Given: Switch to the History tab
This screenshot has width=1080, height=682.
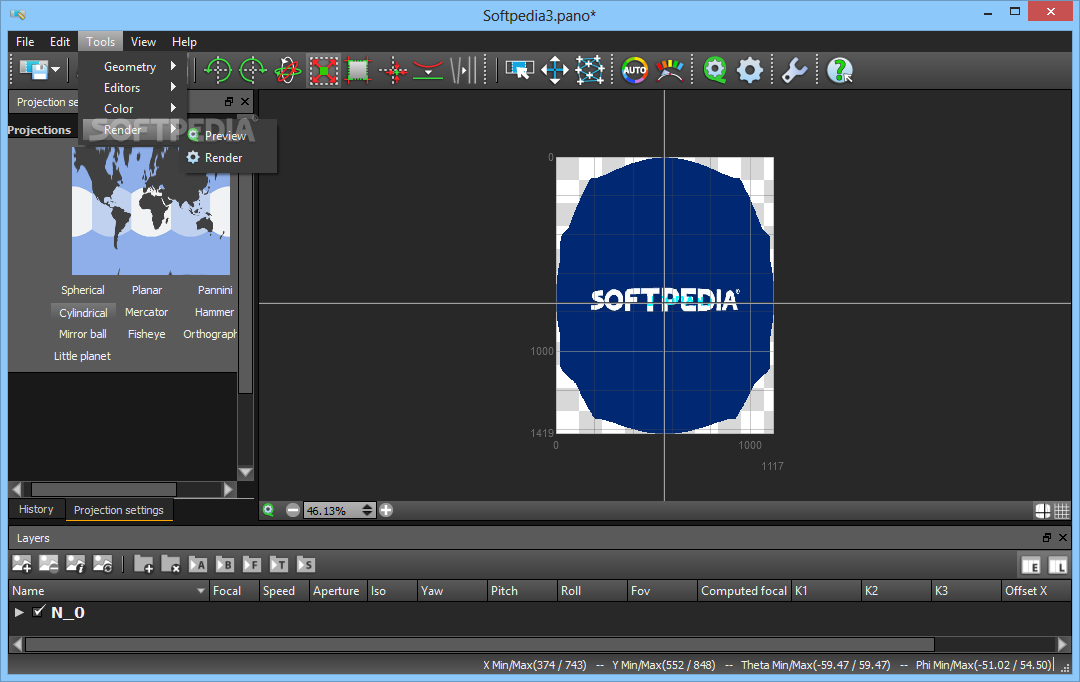Looking at the screenshot, I should [x=36, y=509].
